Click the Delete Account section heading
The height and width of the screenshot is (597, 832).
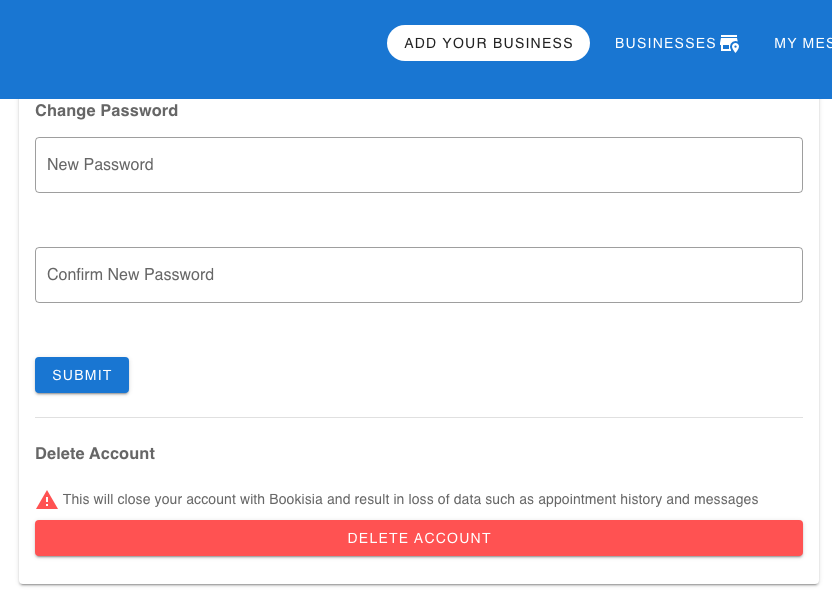click(95, 454)
